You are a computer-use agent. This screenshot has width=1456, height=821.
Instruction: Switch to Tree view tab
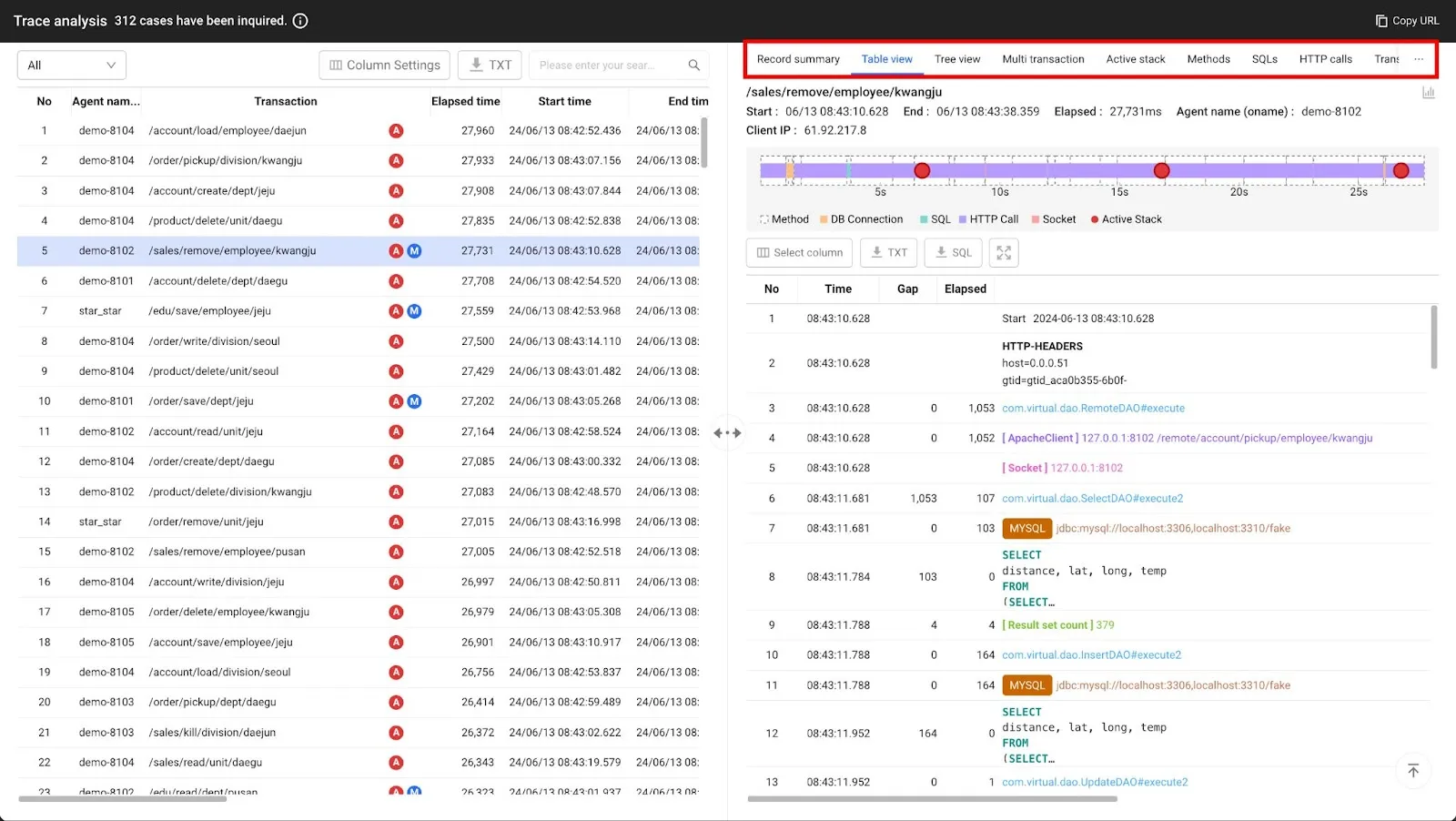[x=957, y=59]
